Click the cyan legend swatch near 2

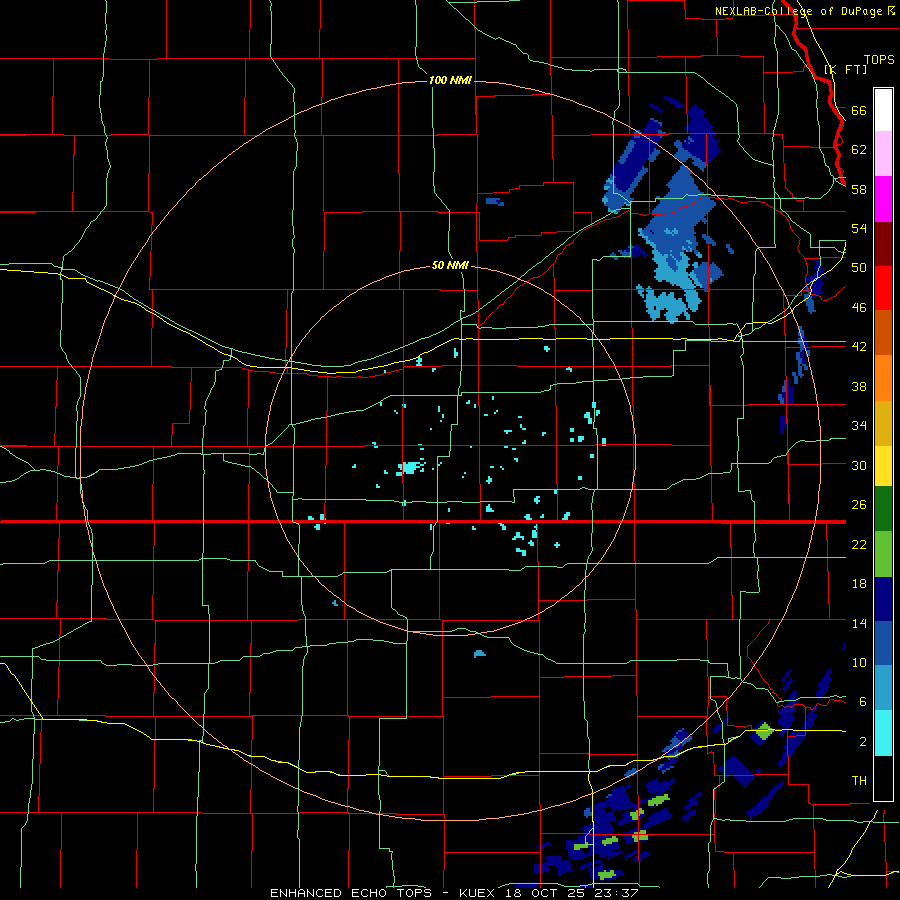pyautogui.click(x=883, y=733)
